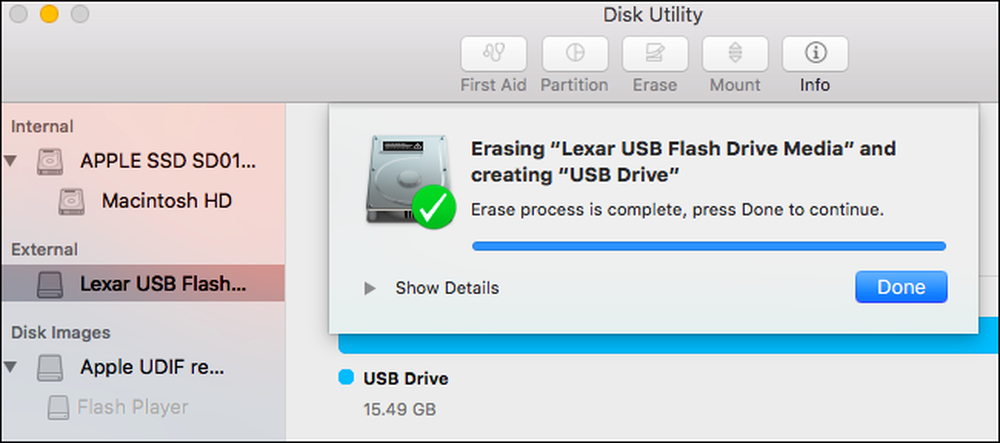Screen dimensions: 1000x443
Task: Collapse the Apple UDIF disclosure triangle
Action: coord(10,367)
